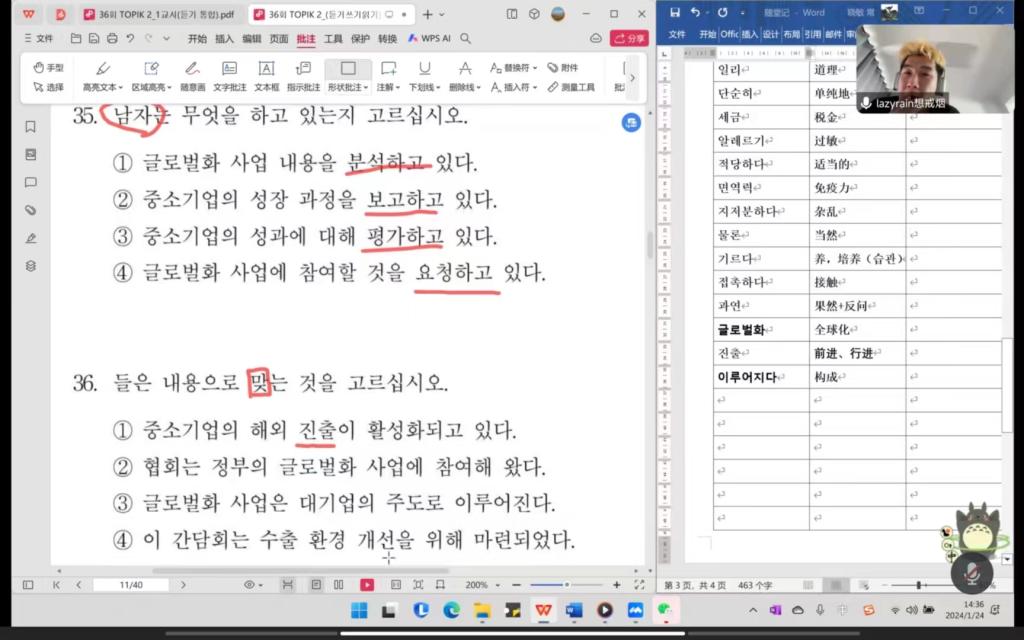Select the 文本框 text box tool
The width and height of the screenshot is (1024, 640).
[266, 76]
